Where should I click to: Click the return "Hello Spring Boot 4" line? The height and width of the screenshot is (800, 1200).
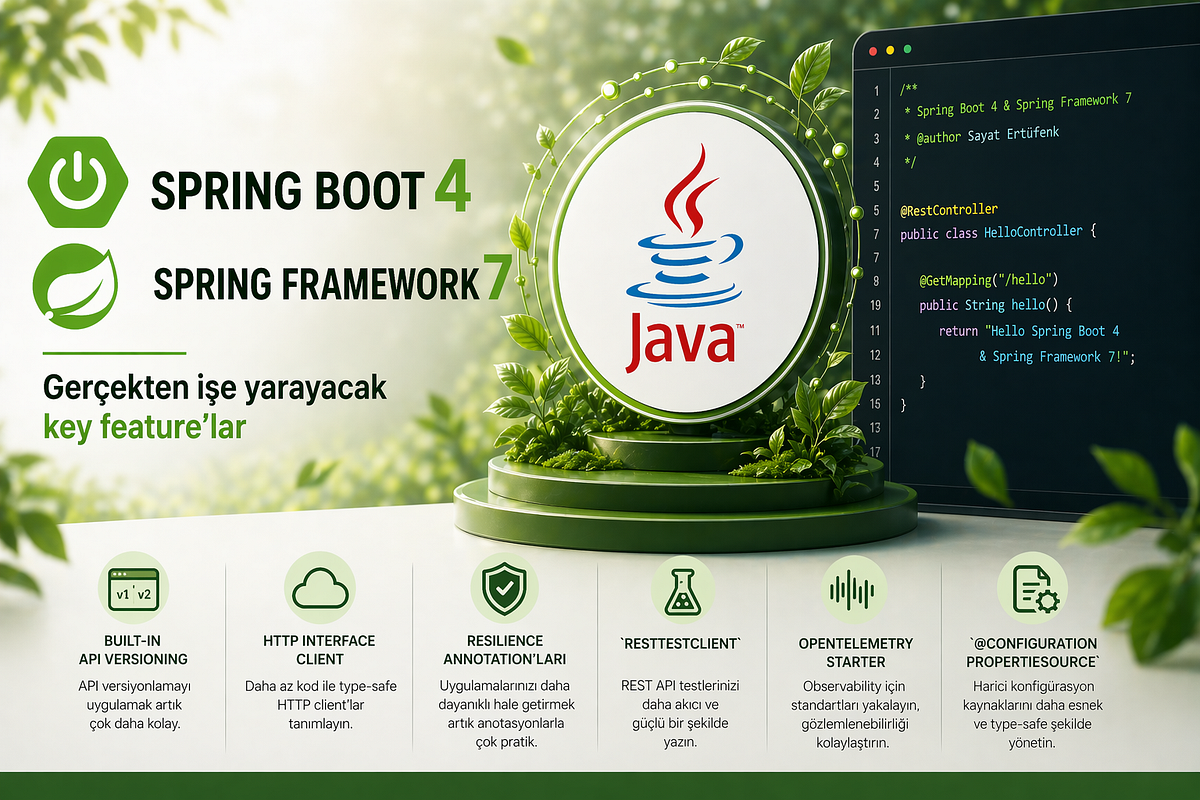click(x=1030, y=331)
